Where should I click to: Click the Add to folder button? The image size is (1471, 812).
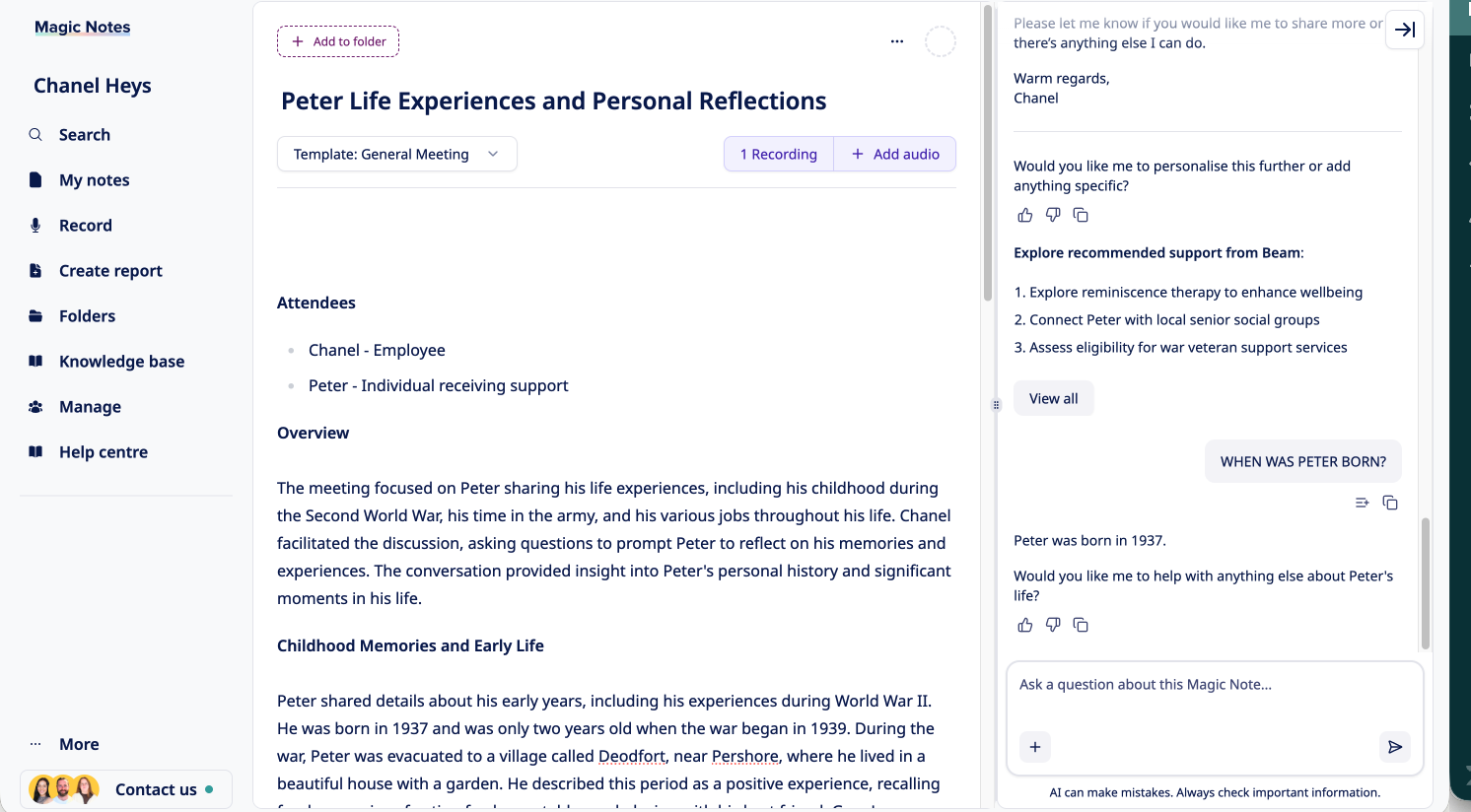338,41
